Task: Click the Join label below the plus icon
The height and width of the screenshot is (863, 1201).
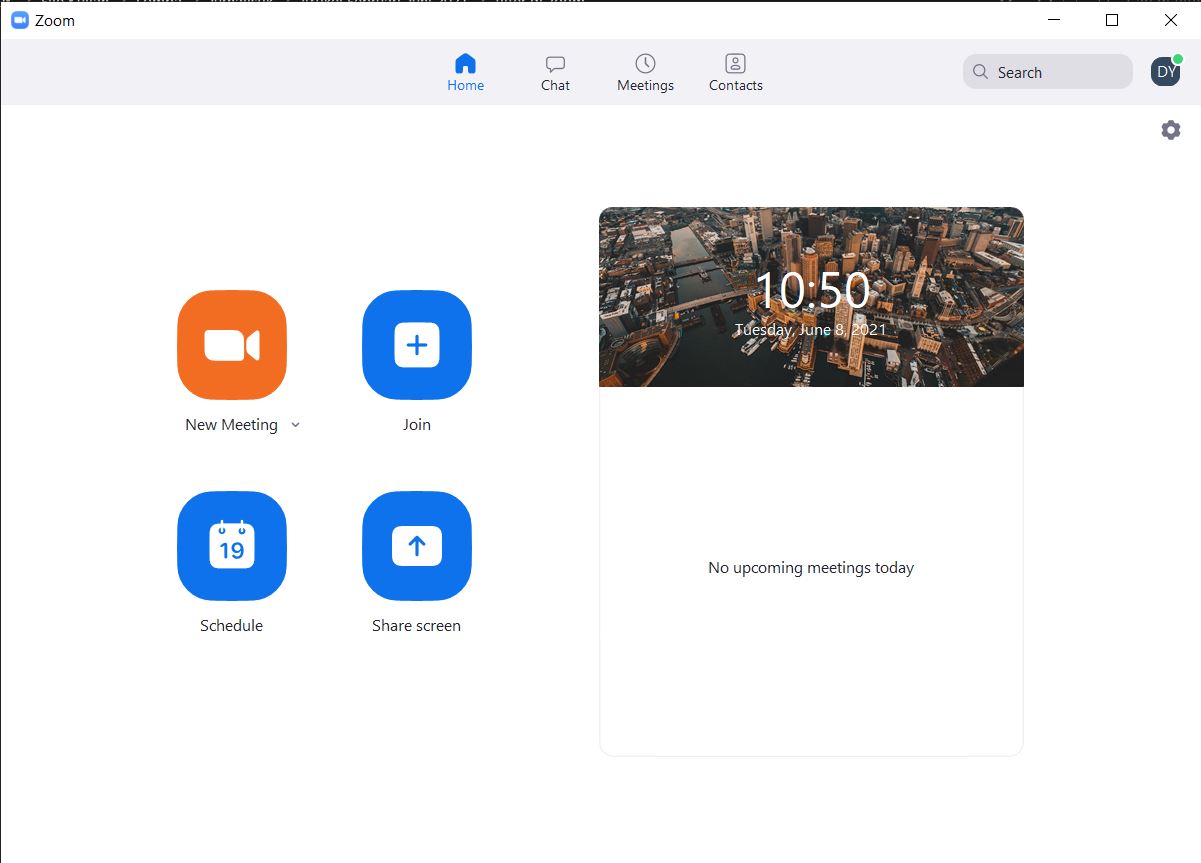Action: click(416, 424)
